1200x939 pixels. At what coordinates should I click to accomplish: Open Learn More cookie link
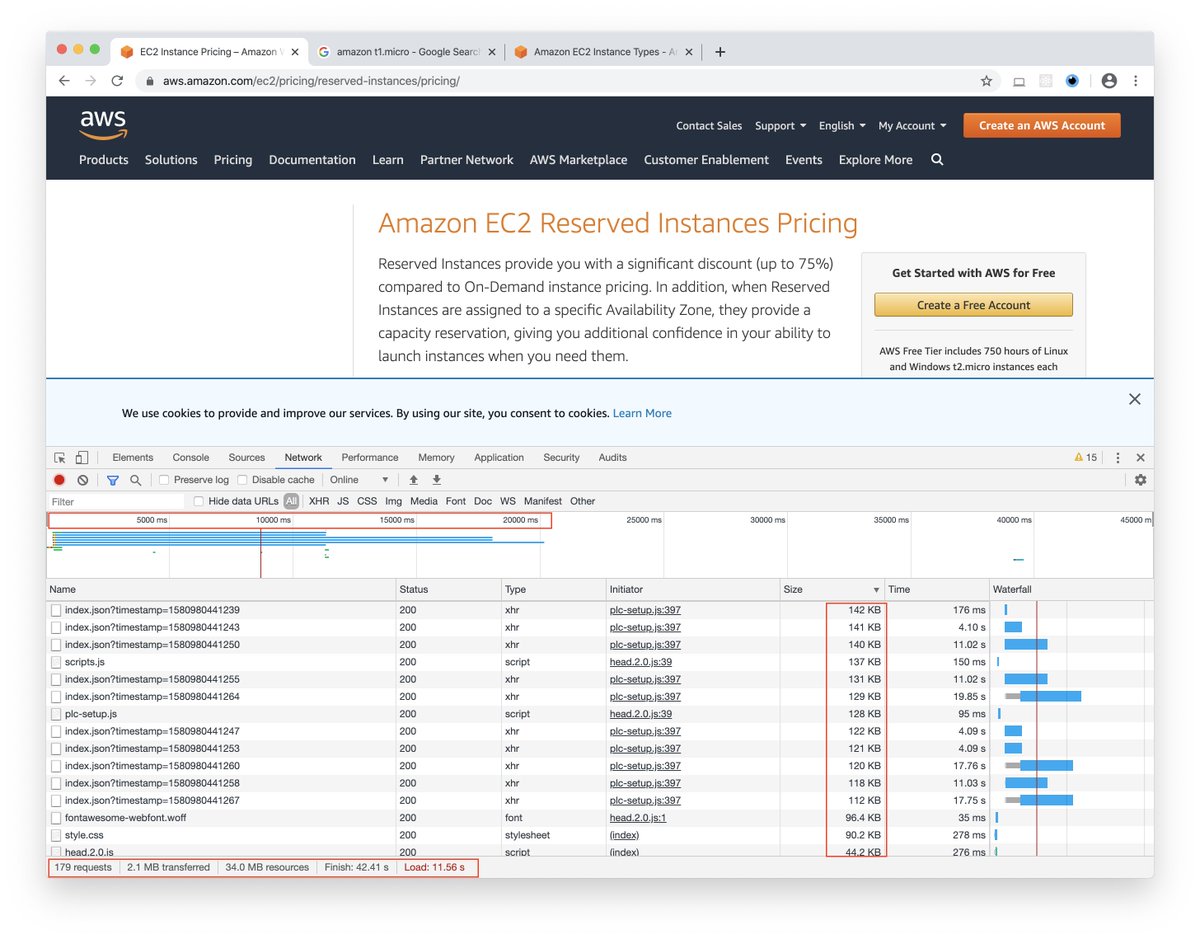[642, 413]
